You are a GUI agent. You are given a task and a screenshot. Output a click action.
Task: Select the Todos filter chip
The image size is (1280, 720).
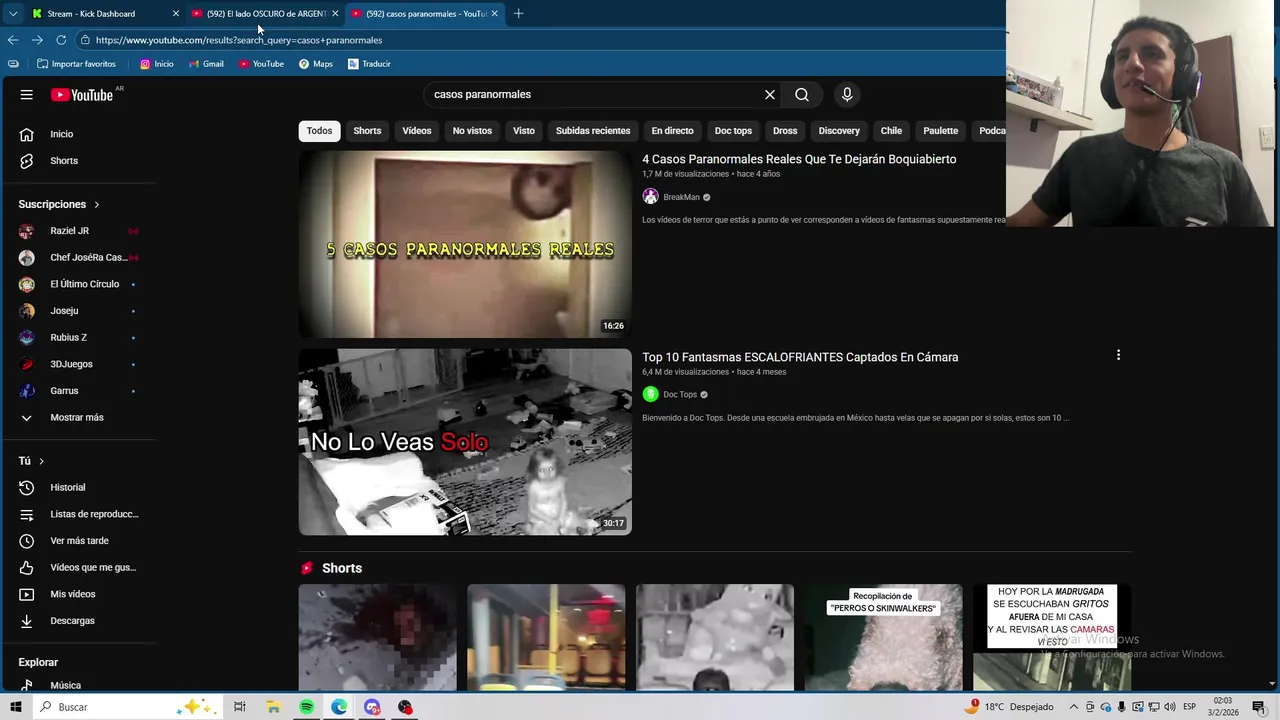pos(319,131)
